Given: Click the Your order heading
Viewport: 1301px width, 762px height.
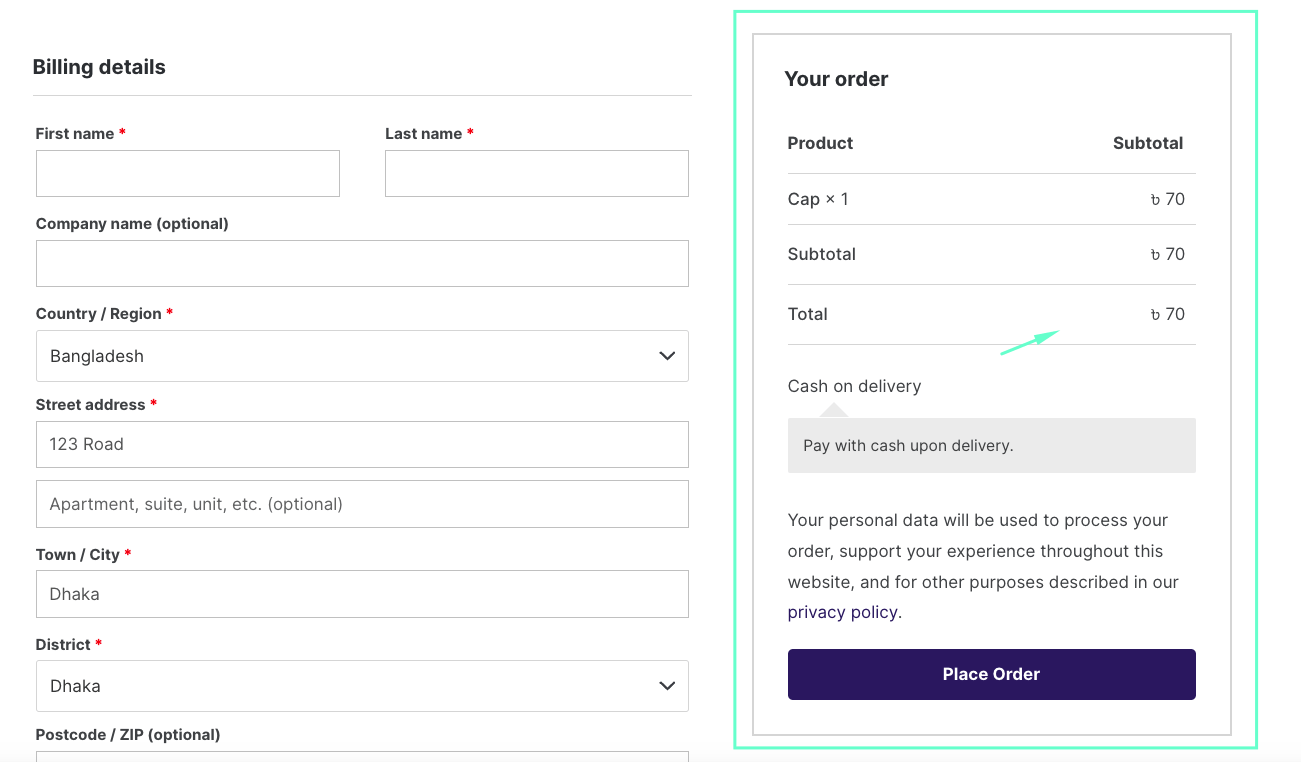Looking at the screenshot, I should pos(837,78).
